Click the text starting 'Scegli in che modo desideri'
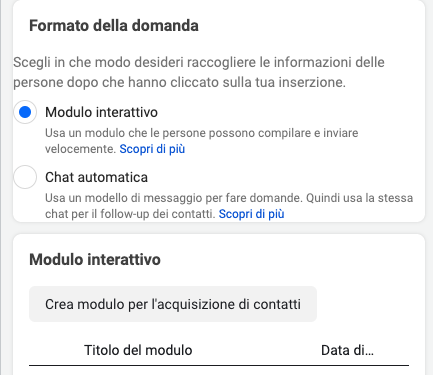Image resolution: width=433 pixels, height=375 pixels. [199, 72]
